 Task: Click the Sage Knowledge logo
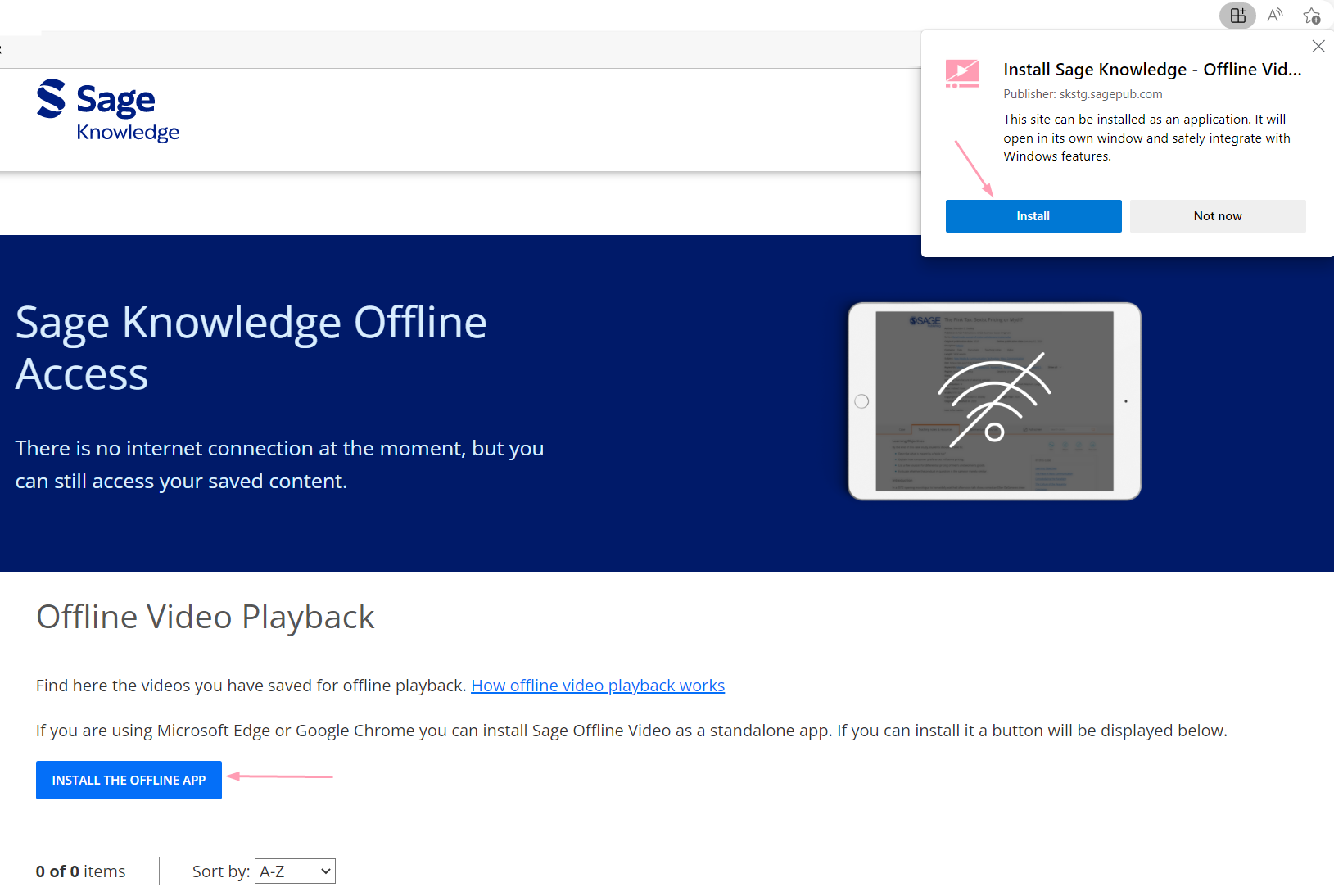coord(108,111)
